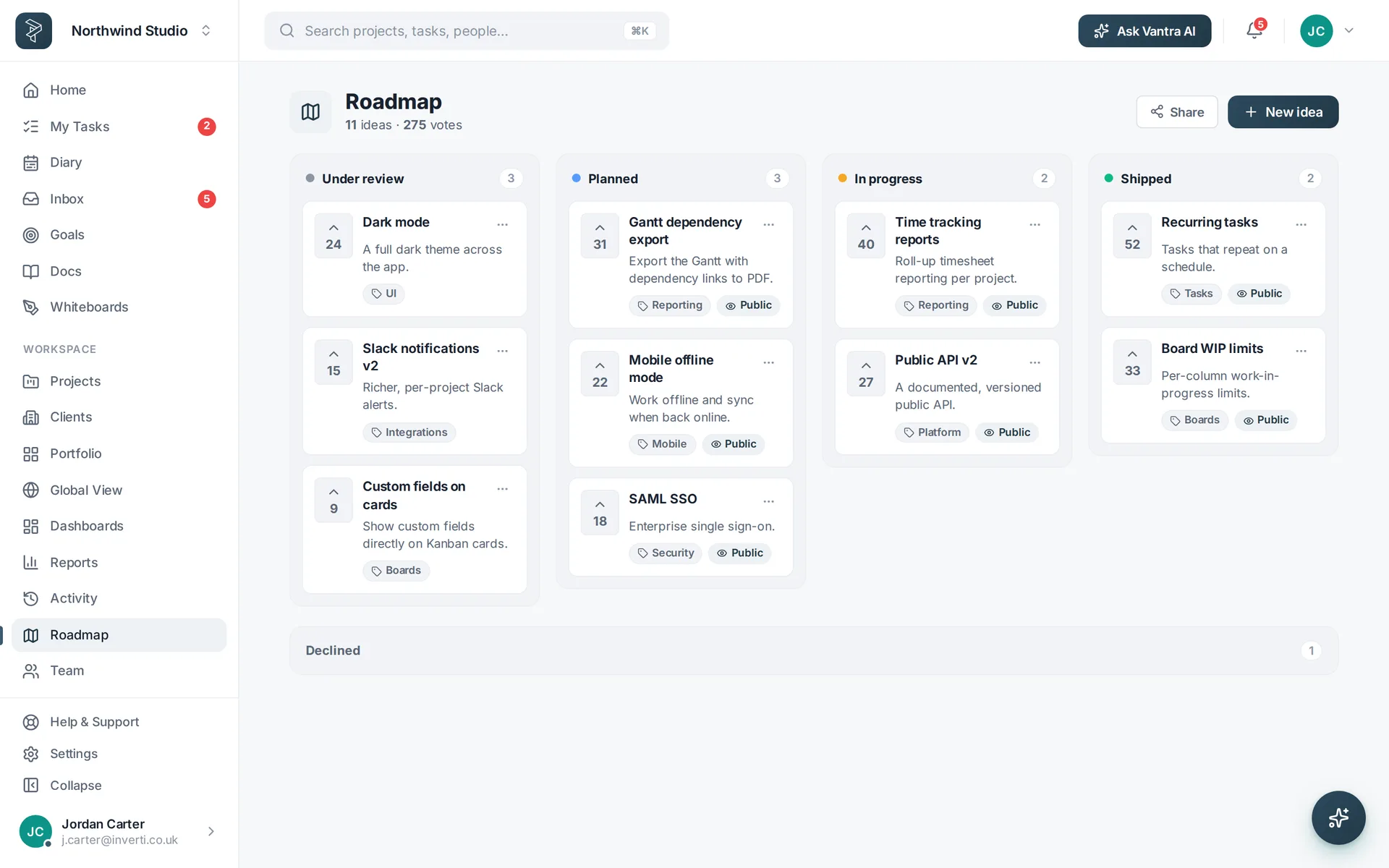1389x868 pixels.
Task: Click the Roadmap map icon beside title
Action: coord(310,112)
